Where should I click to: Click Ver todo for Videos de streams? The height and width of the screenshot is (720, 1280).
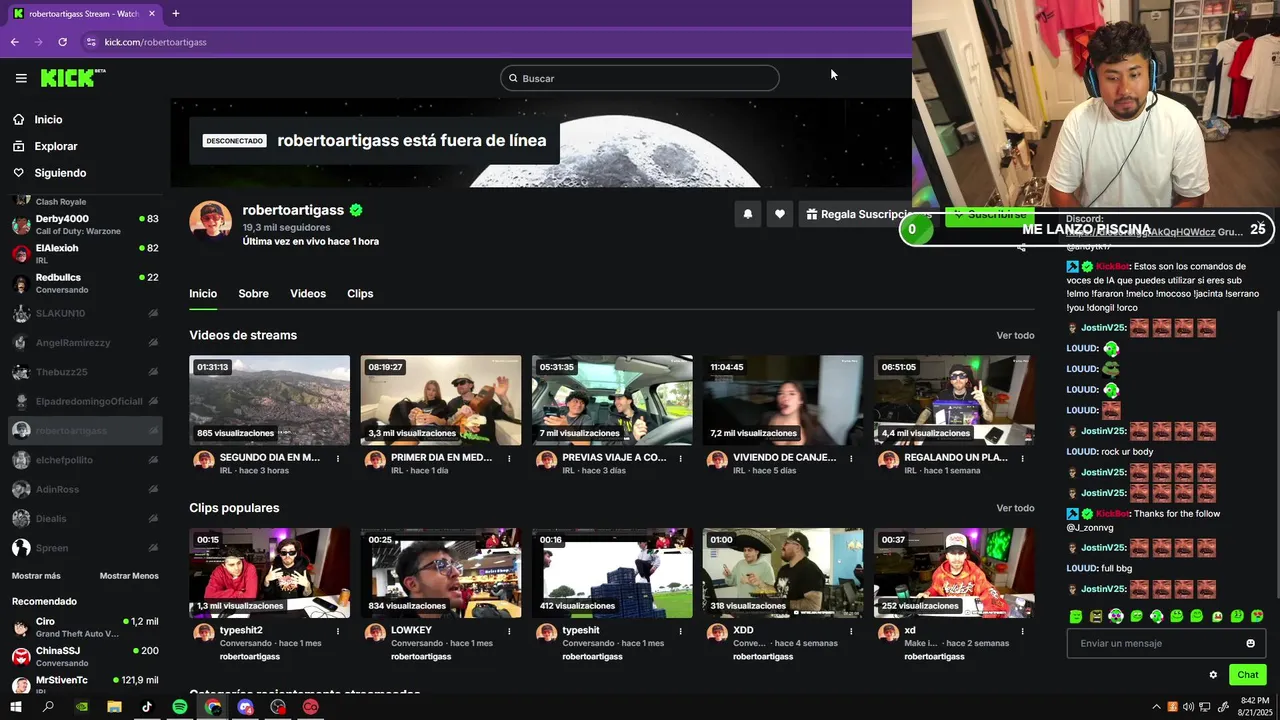click(1015, 336)
